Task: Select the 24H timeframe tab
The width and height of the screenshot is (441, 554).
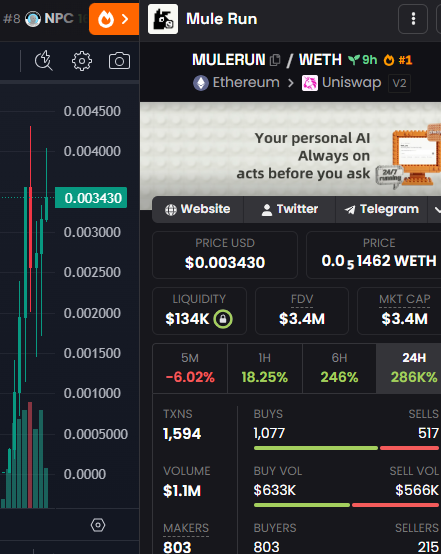Action: pyautogui.click(x=410, y=368)
